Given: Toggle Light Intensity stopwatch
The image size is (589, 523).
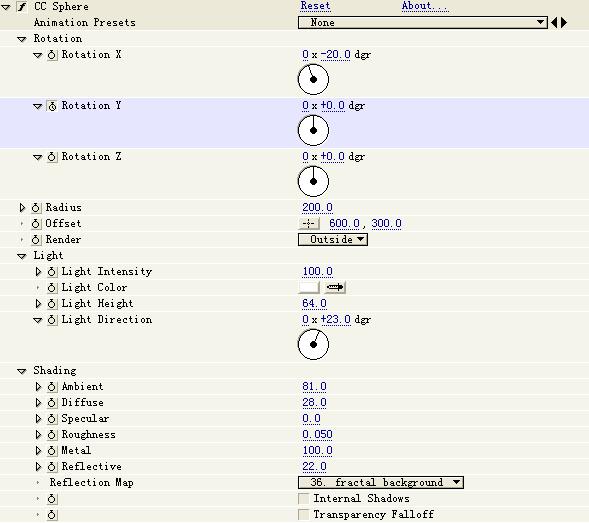Looking at the screenshot, I should click(52, 272).
